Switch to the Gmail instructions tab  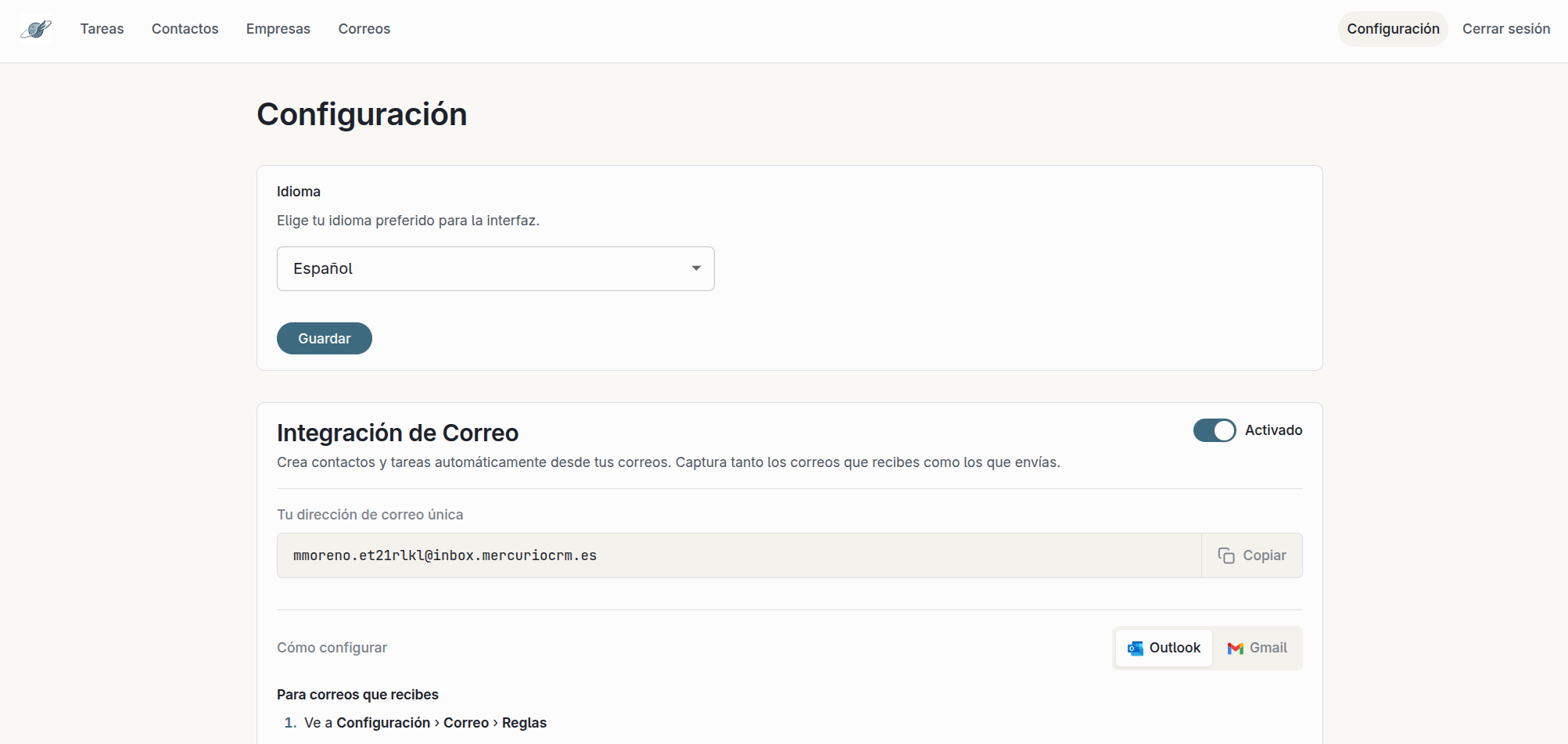(1257, 648)
